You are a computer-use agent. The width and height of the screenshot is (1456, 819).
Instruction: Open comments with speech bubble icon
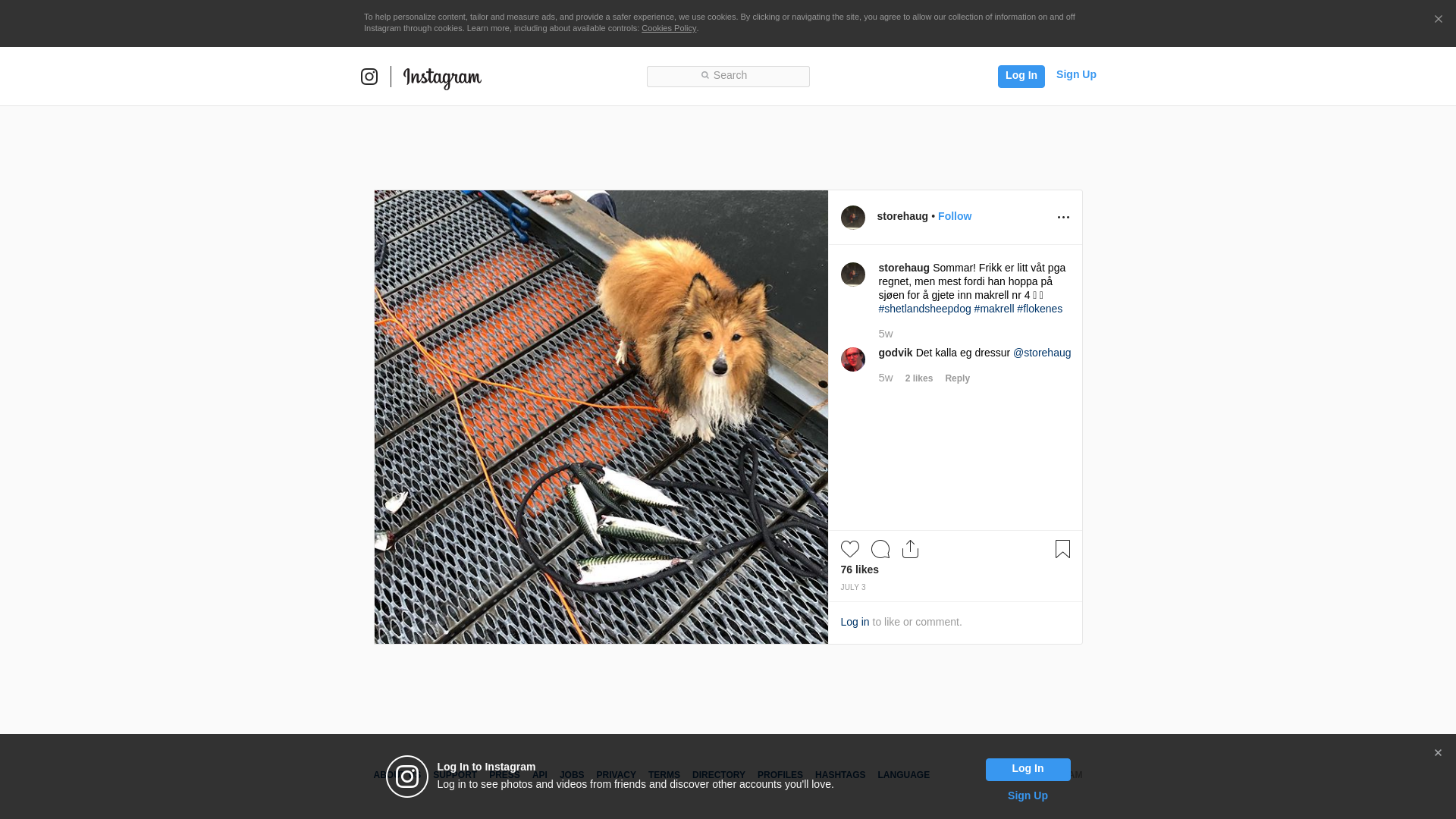pos(880,549)
